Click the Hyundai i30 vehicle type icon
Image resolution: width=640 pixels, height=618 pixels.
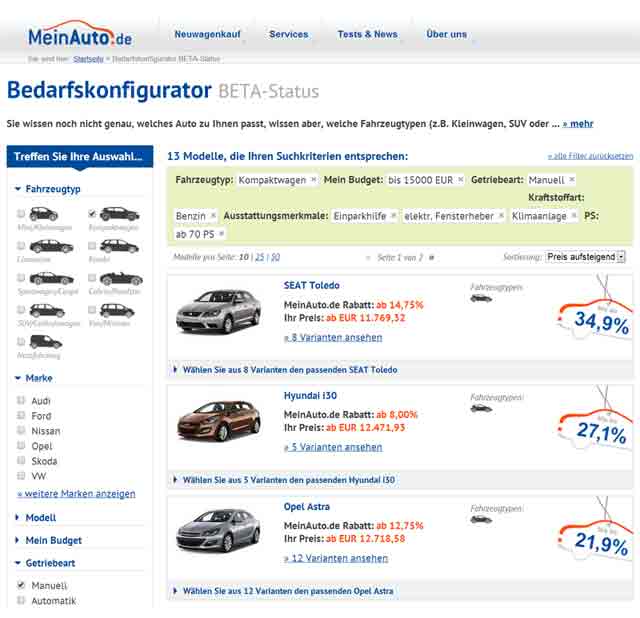tap(481, 408)
